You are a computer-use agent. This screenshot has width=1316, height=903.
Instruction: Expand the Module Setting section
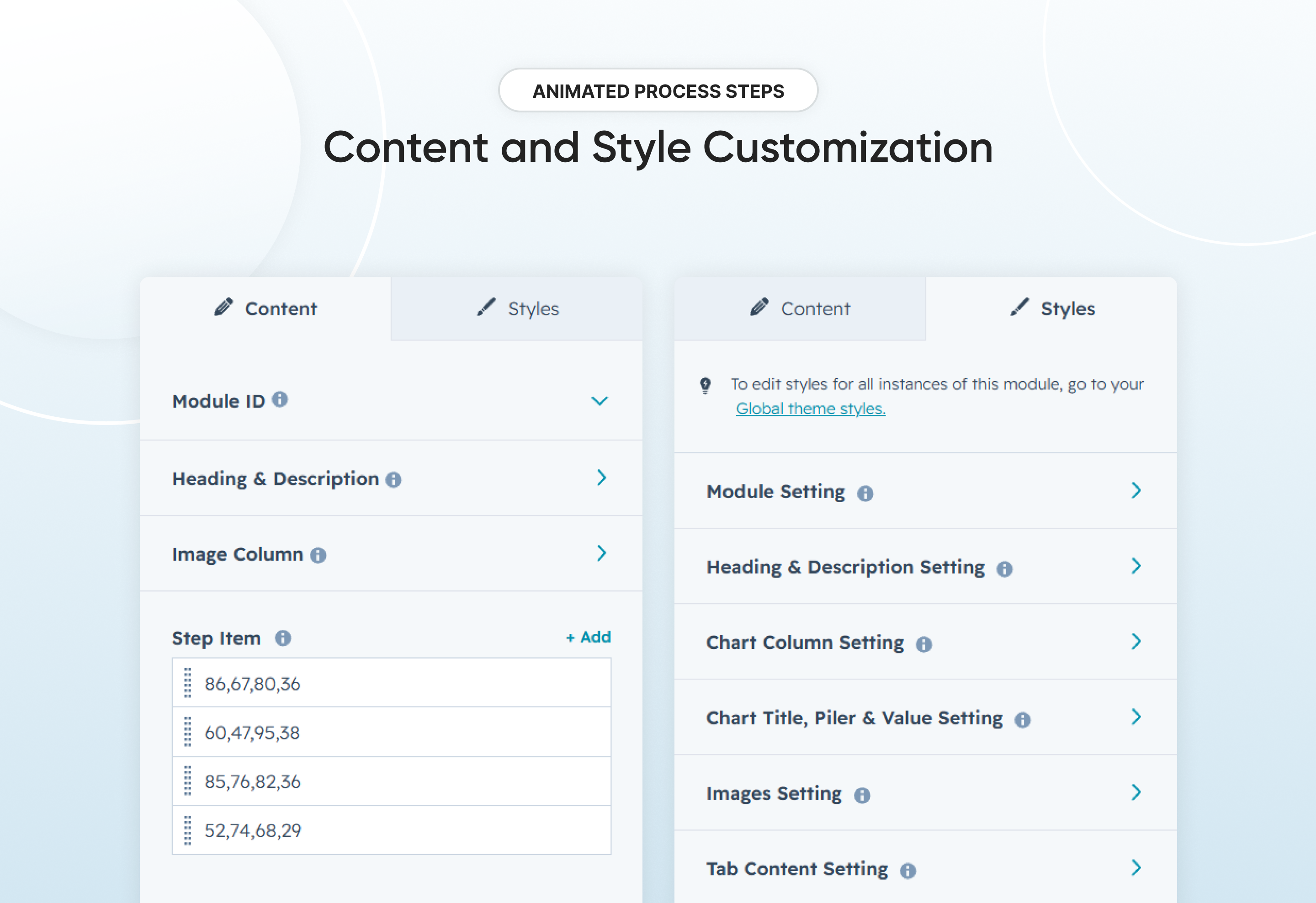coord(1136,491)
